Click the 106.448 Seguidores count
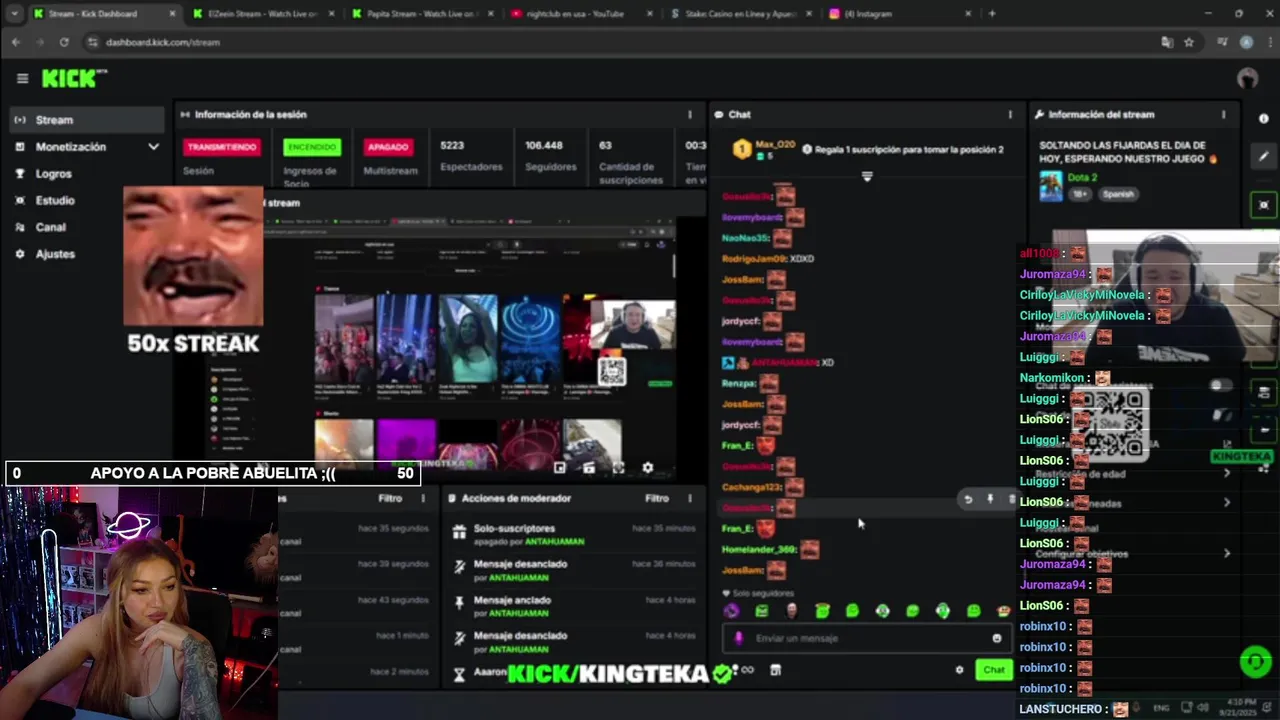 (x=551, y=156)
